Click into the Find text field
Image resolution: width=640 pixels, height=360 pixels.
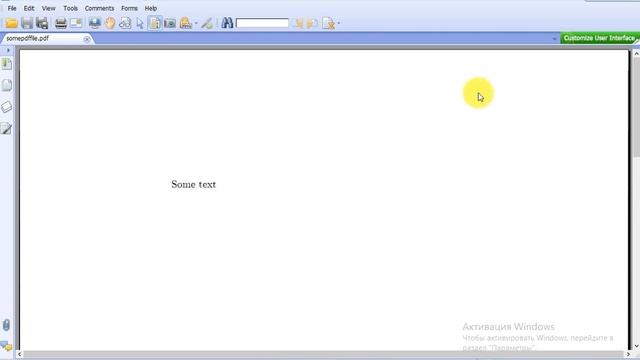pyautogui.click(x=262, y=23)
